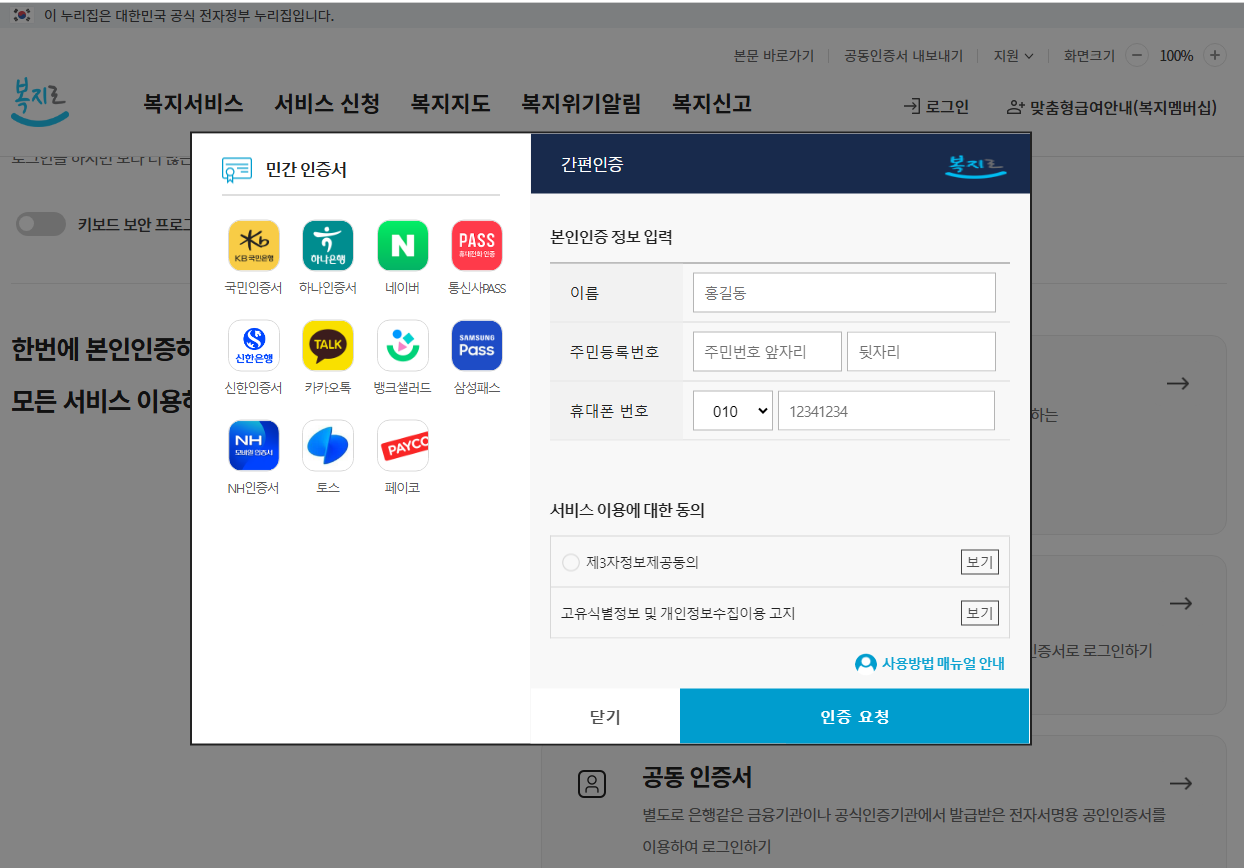Pick the 통신사PASS icon
Screen dimensions: 1244x868
coord(477,246)
